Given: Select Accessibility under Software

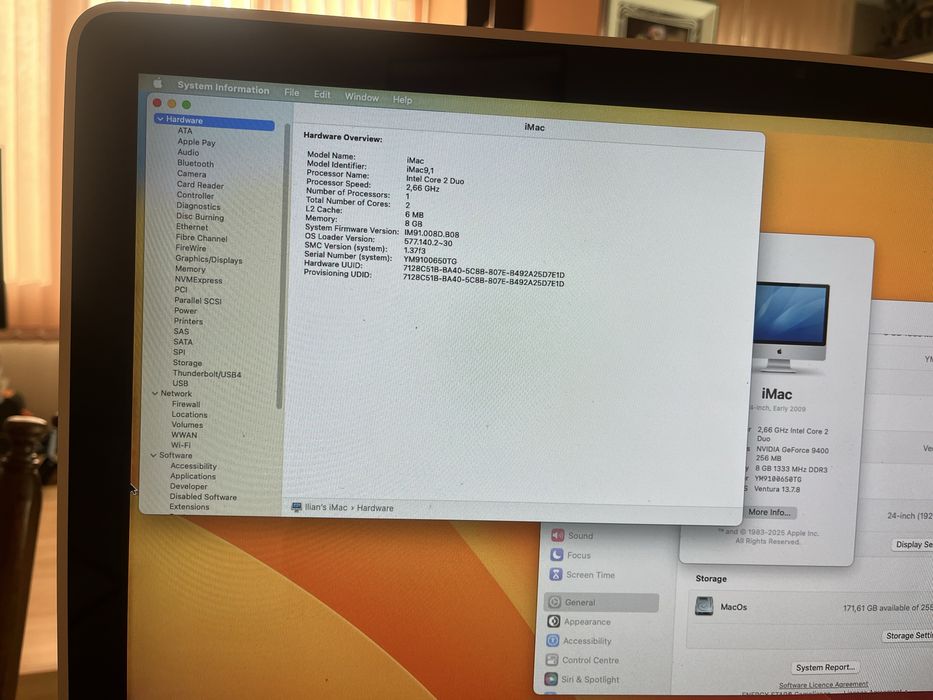Looking at the screenshot, I should [193, 466].
